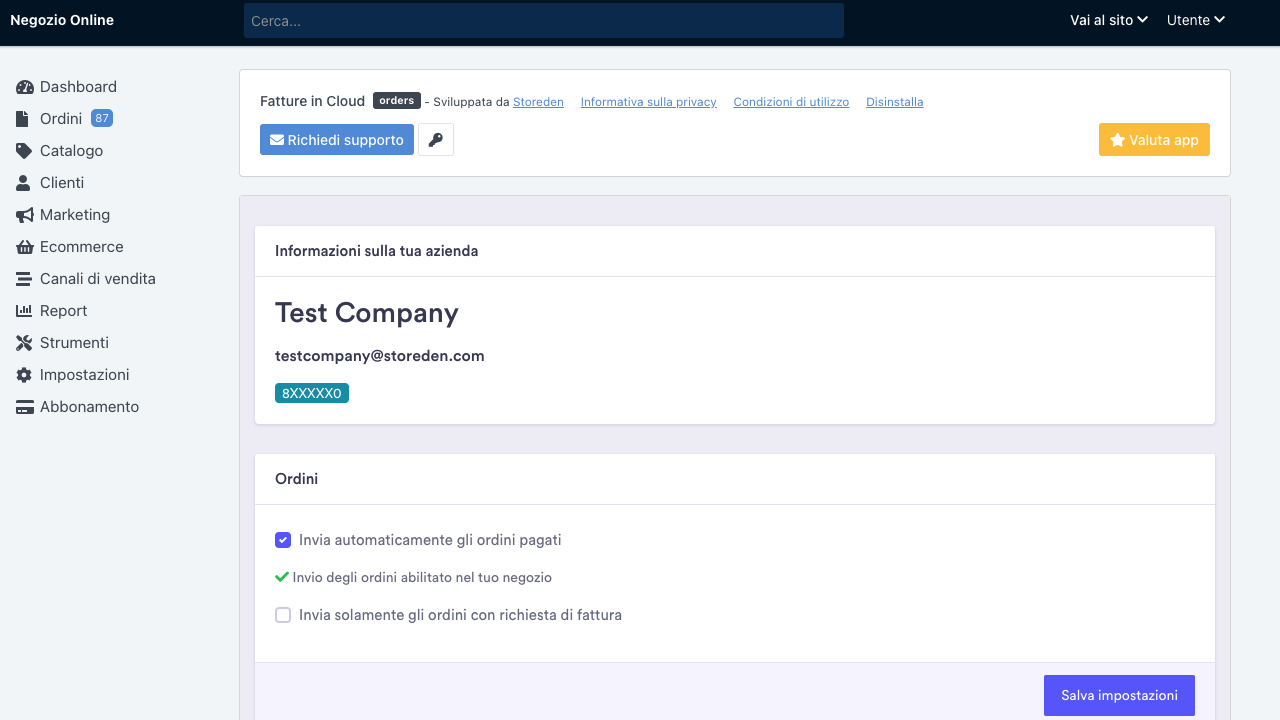The height and width of the screenshot is (720, 1280).
Task: Click the Impostazioni gear icon
Action: pos(24,375)
